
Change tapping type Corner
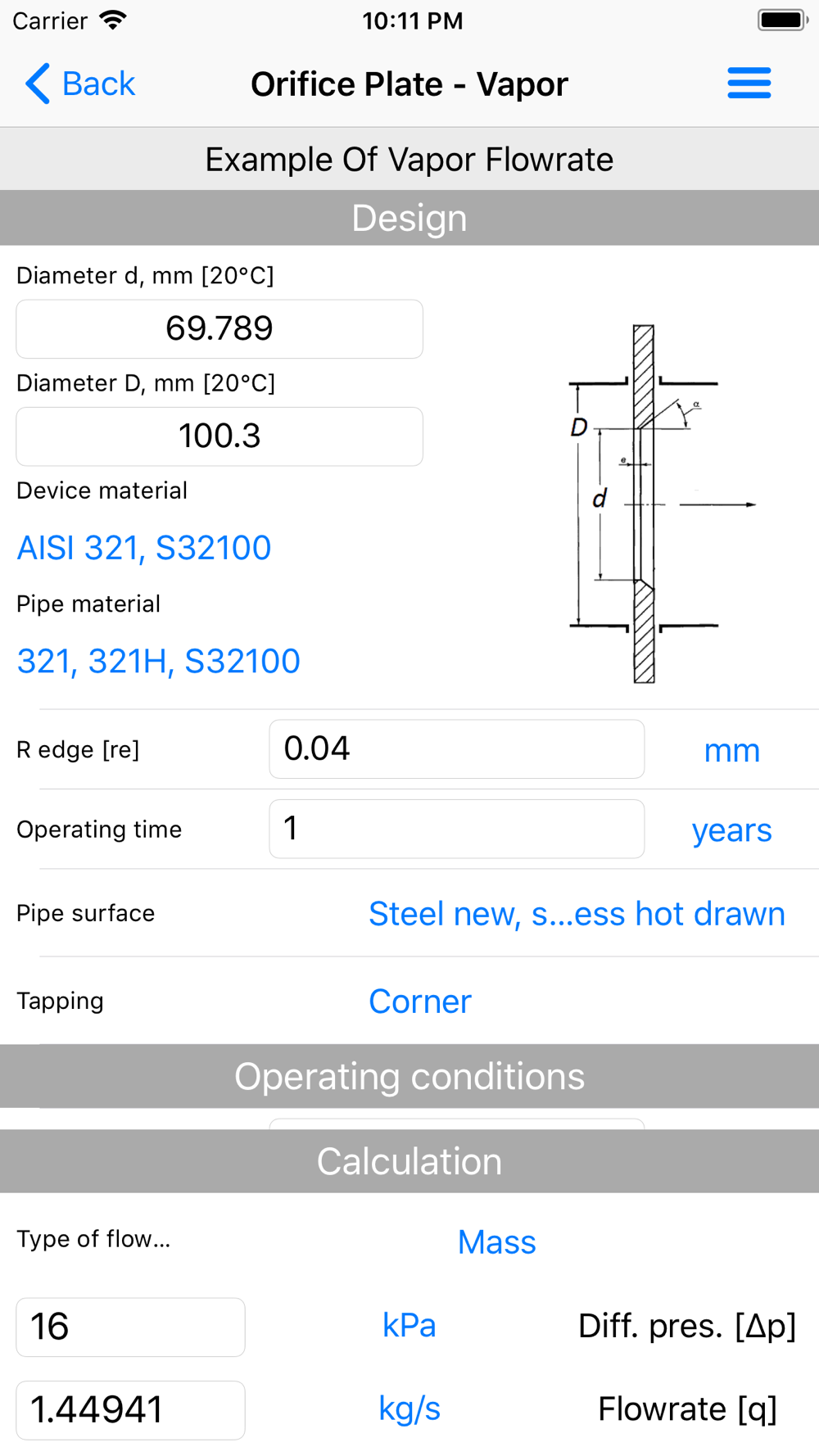coord(420,1002)
